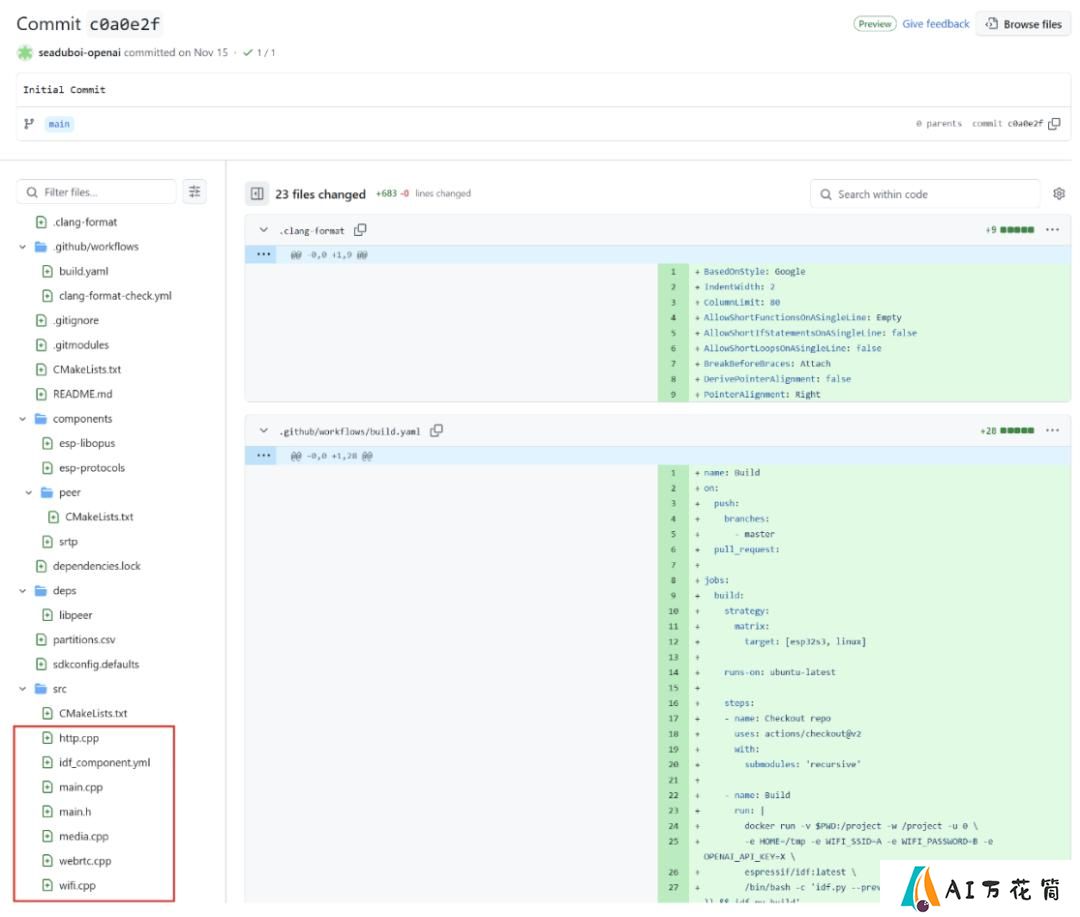The width and height of the screenshot is (1080, 917).
Task: Click the git branch icon
Action: (x=29, y=124)
